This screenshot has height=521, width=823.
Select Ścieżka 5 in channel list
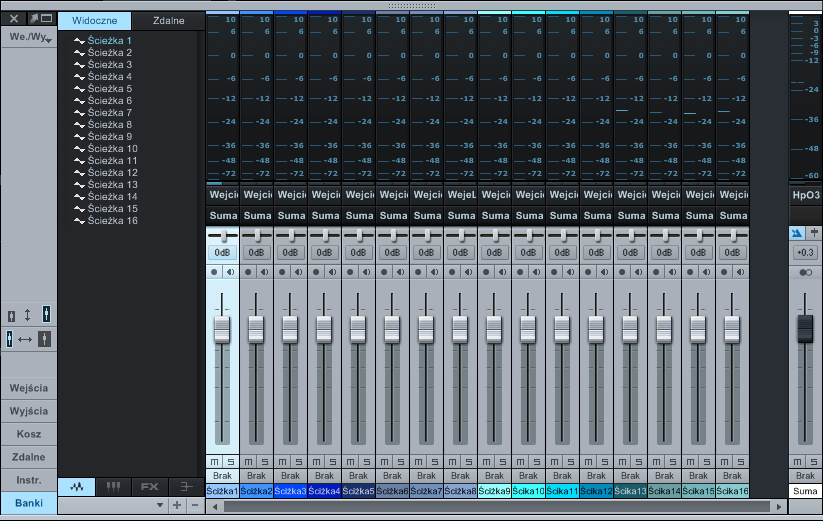click(110, 89)
